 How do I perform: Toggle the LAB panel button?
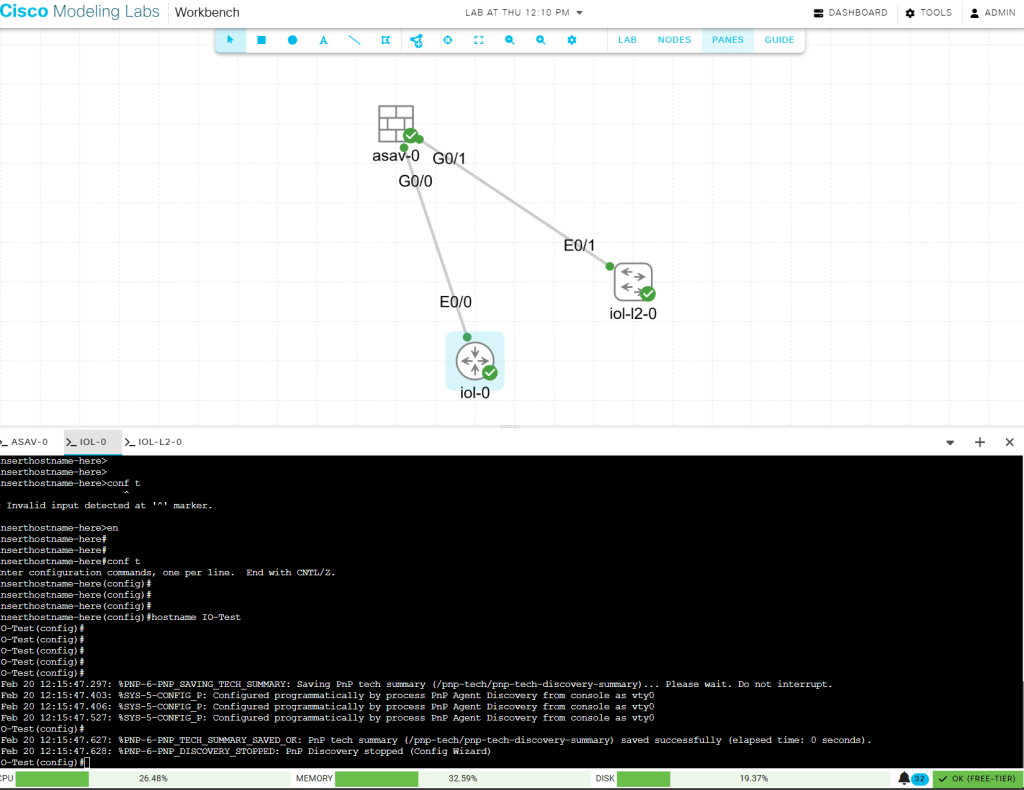627,40
